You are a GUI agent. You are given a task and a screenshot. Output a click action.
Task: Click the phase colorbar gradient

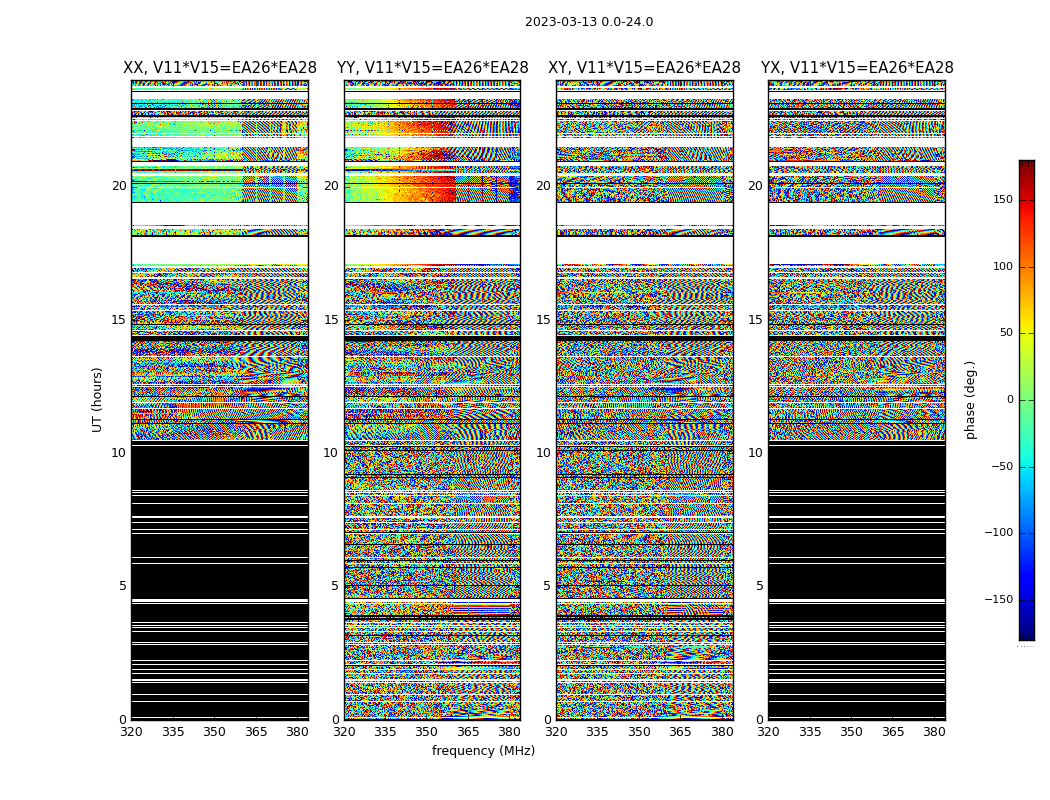pyautogui.click(x=1027, y=400)
